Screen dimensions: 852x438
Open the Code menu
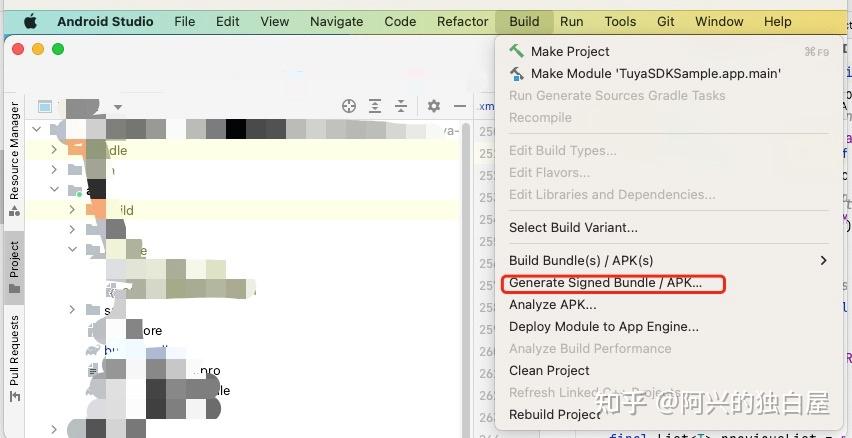pyautogui.click(x=400, y=22)
